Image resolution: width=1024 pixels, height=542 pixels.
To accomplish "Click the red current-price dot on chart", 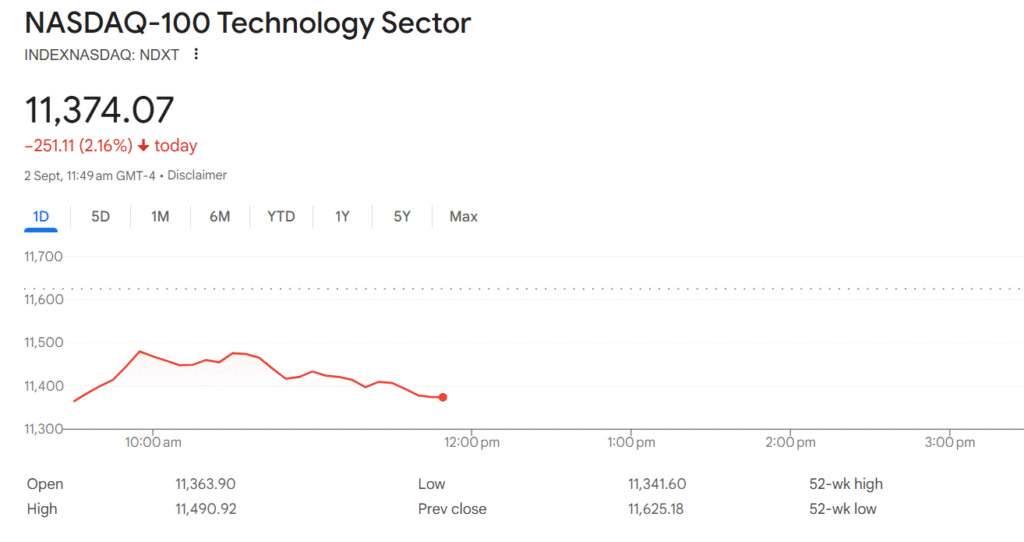I will (443, 397).
